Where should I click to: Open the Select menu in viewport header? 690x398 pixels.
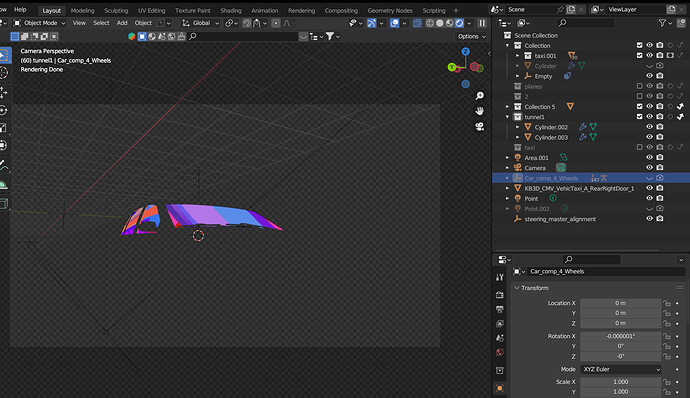coord(101,23)
